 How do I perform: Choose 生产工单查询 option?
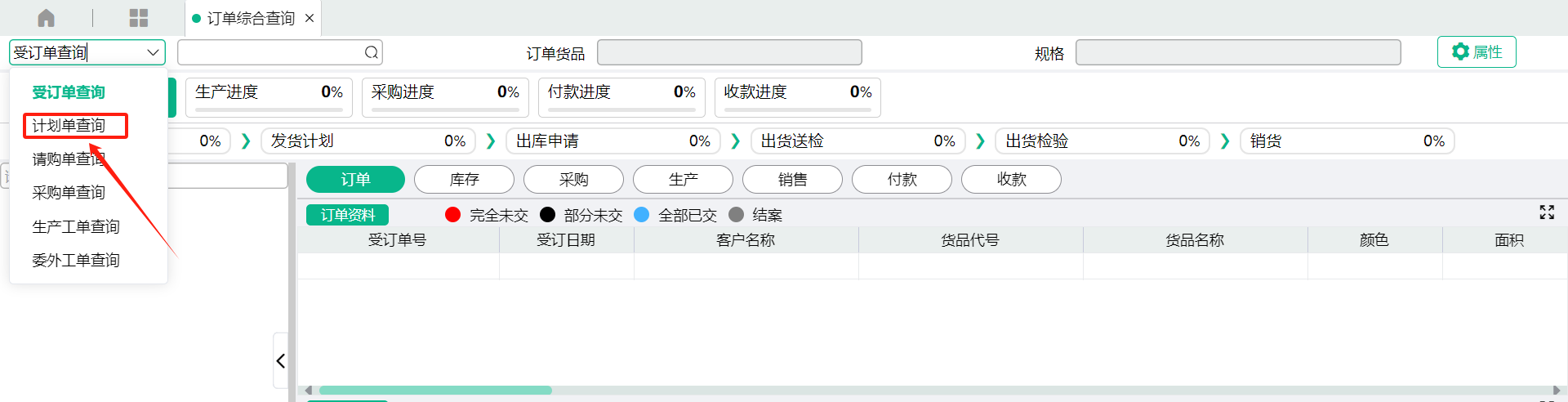click(x=76, y=226)
